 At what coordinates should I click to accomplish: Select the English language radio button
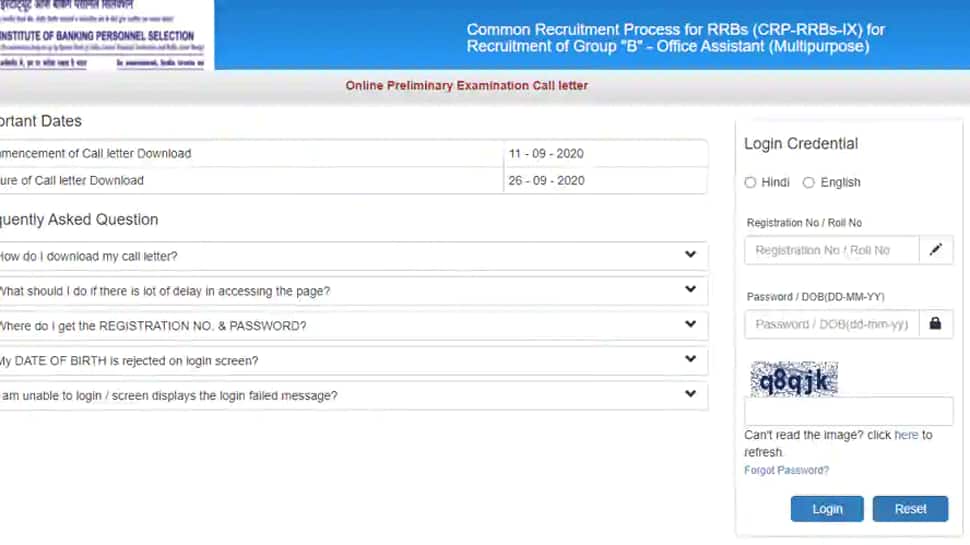click(x=809, y=182)
